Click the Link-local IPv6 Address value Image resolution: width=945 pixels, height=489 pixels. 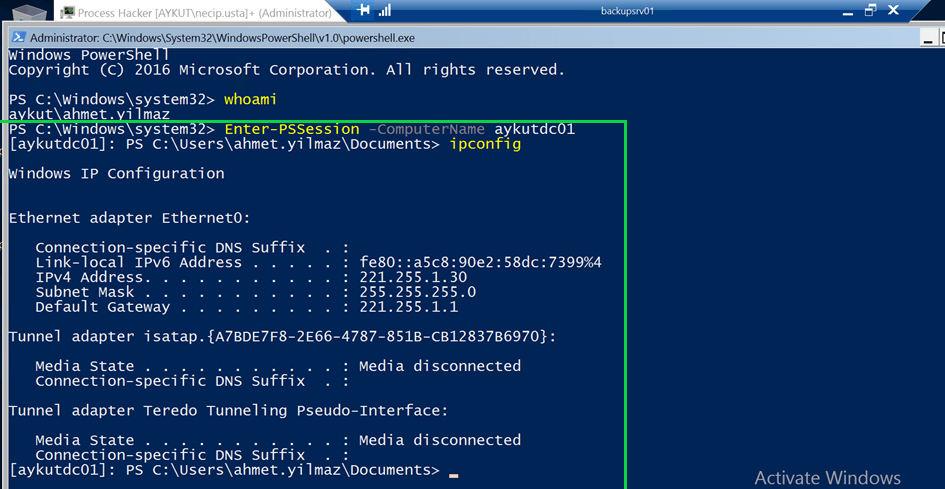480,262
